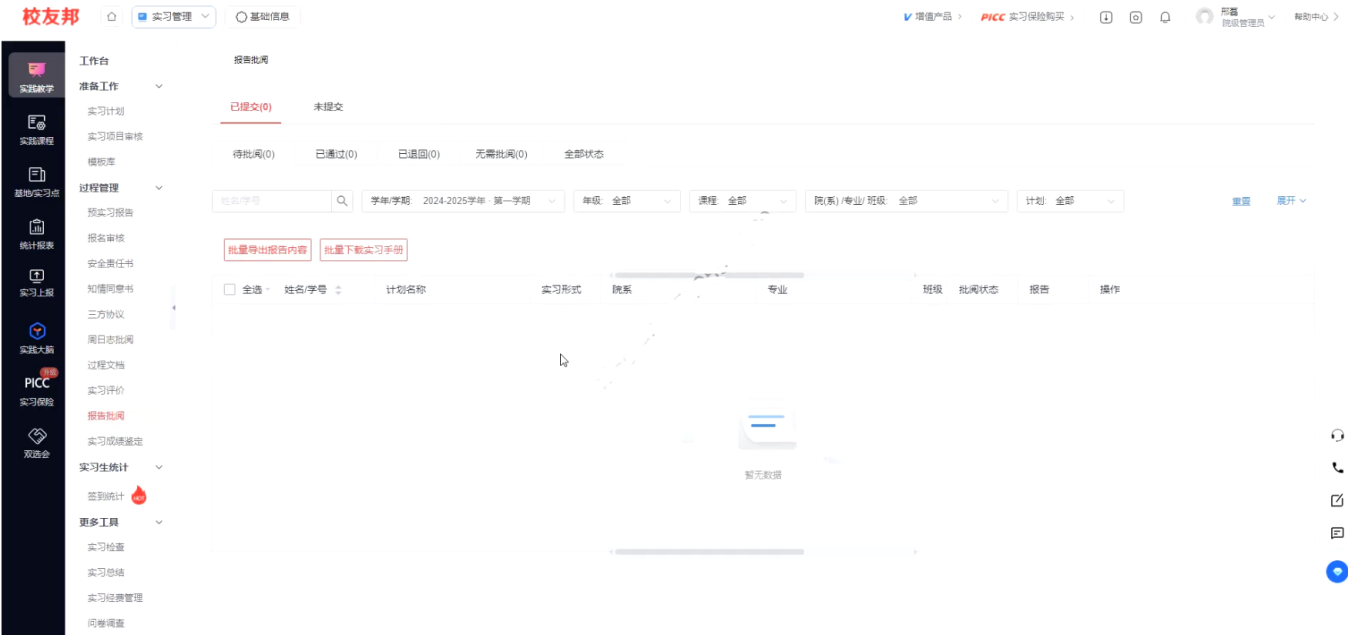This screenshot has height=635, width=1348.
Task: Open 签到统计 menu item
Action: click(x=106, y=497)
